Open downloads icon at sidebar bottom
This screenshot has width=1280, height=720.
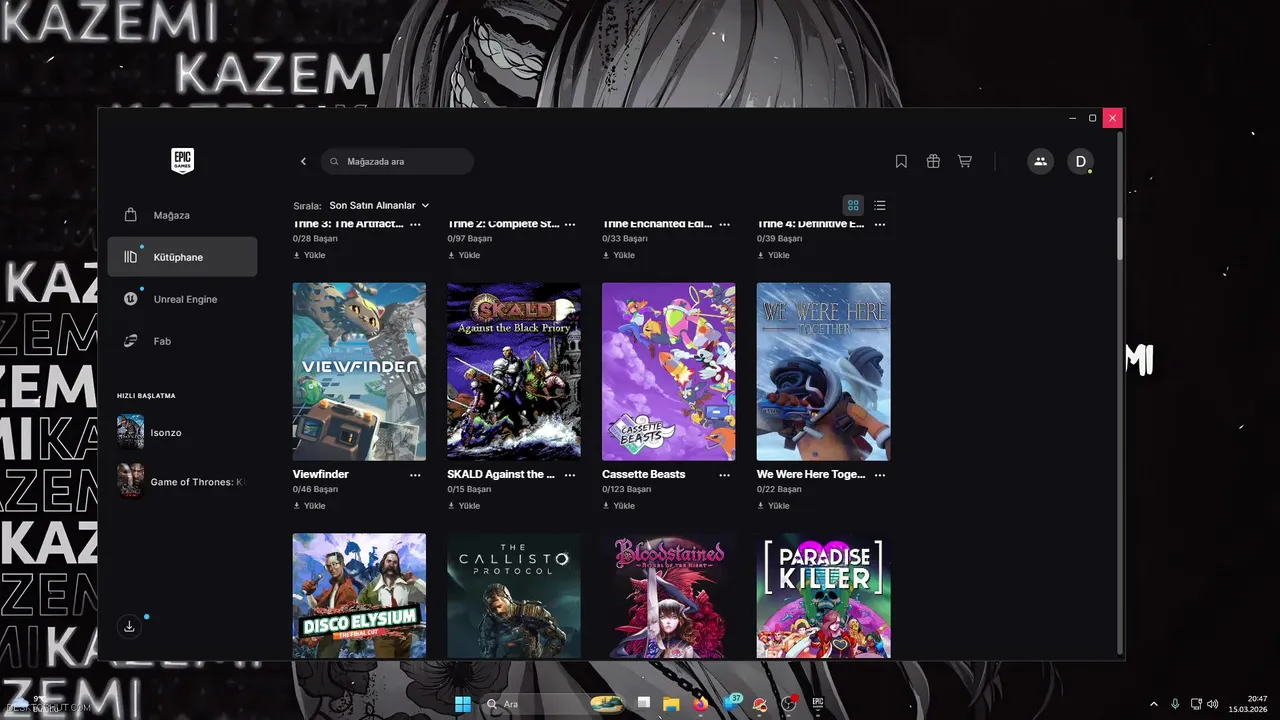tap(129, 626)
